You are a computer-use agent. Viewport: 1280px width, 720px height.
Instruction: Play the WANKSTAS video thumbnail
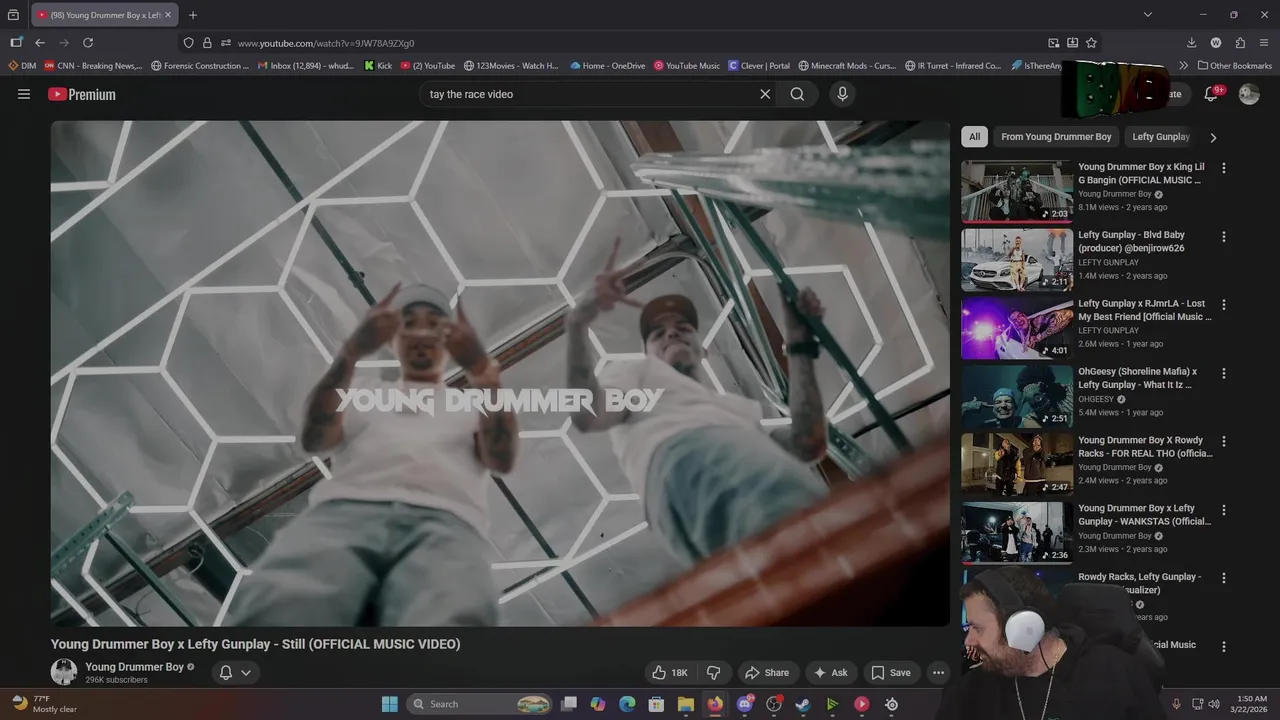[1017, 533]
